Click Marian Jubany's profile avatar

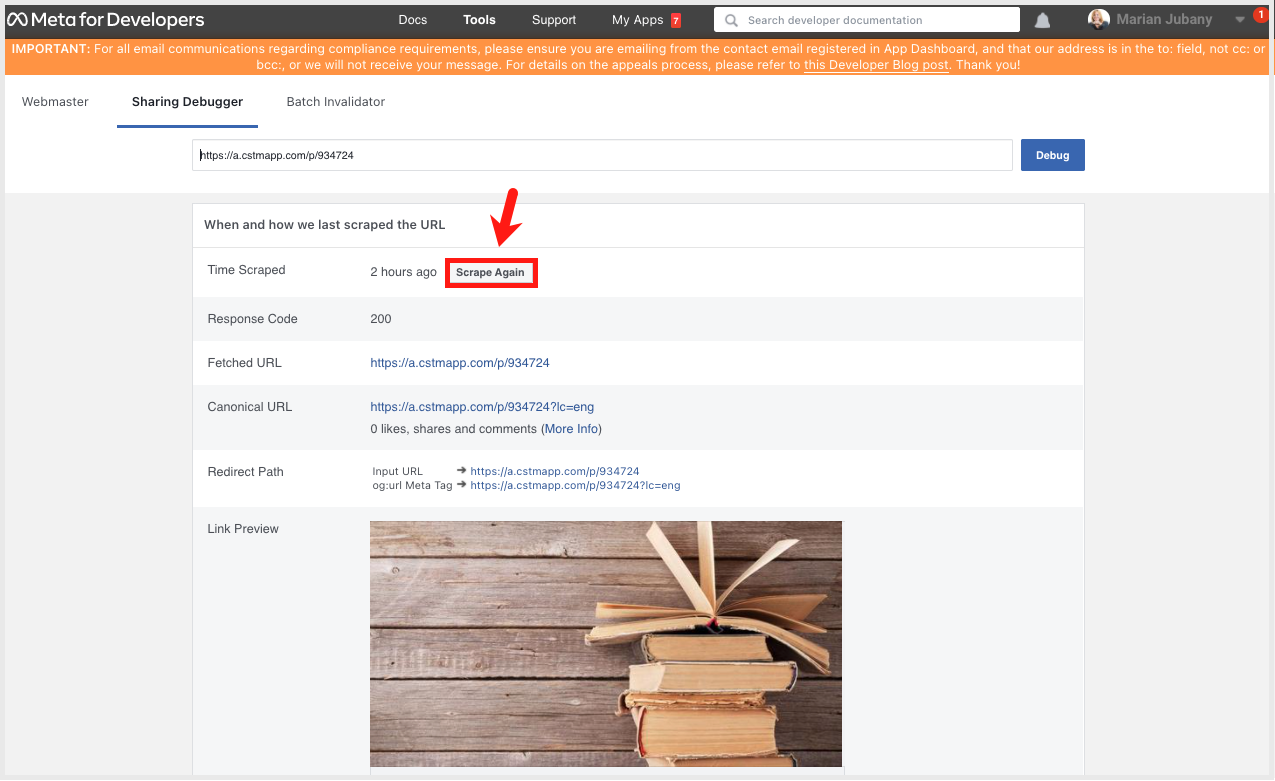[x=1098, y=20]
